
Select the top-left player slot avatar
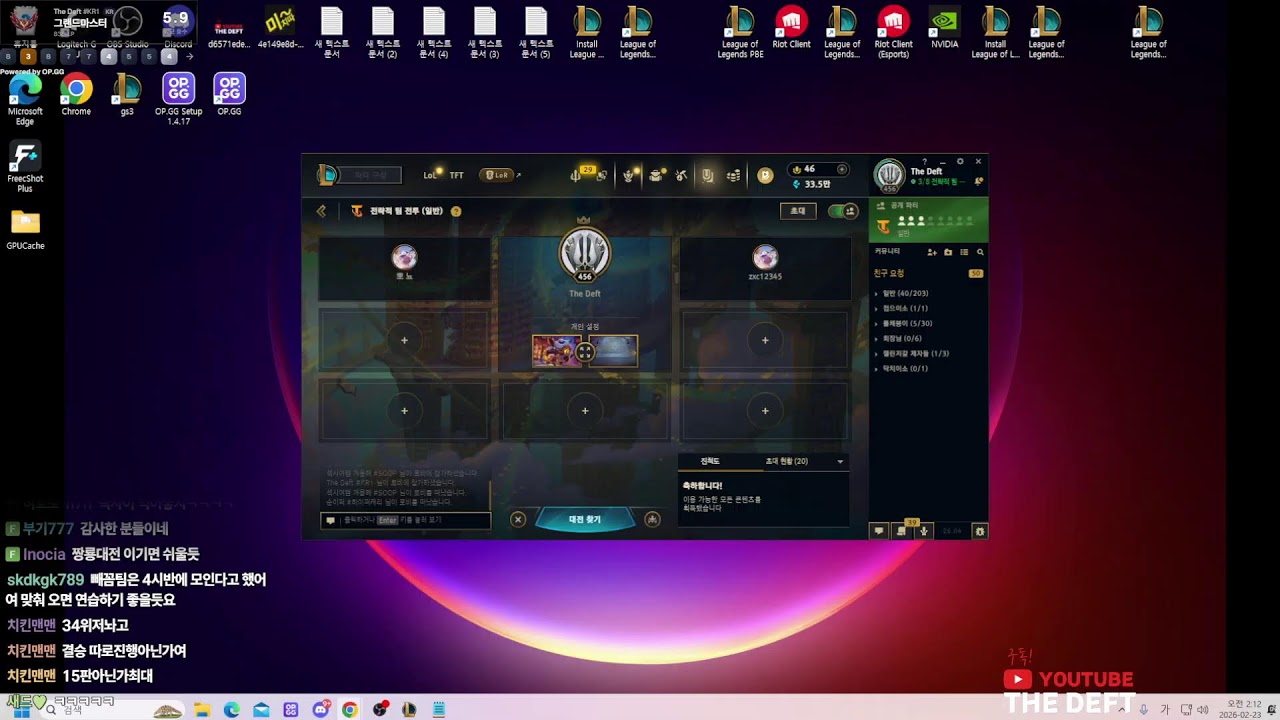(404, 257)
